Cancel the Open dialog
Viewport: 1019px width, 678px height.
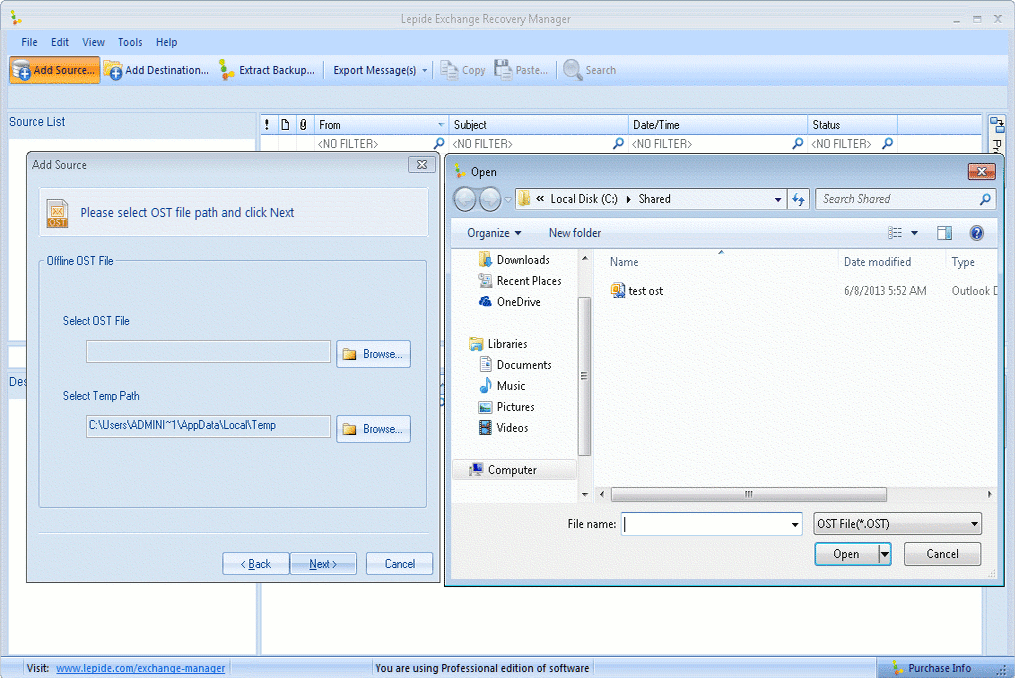pyautogui.click(x=942, y=554)
